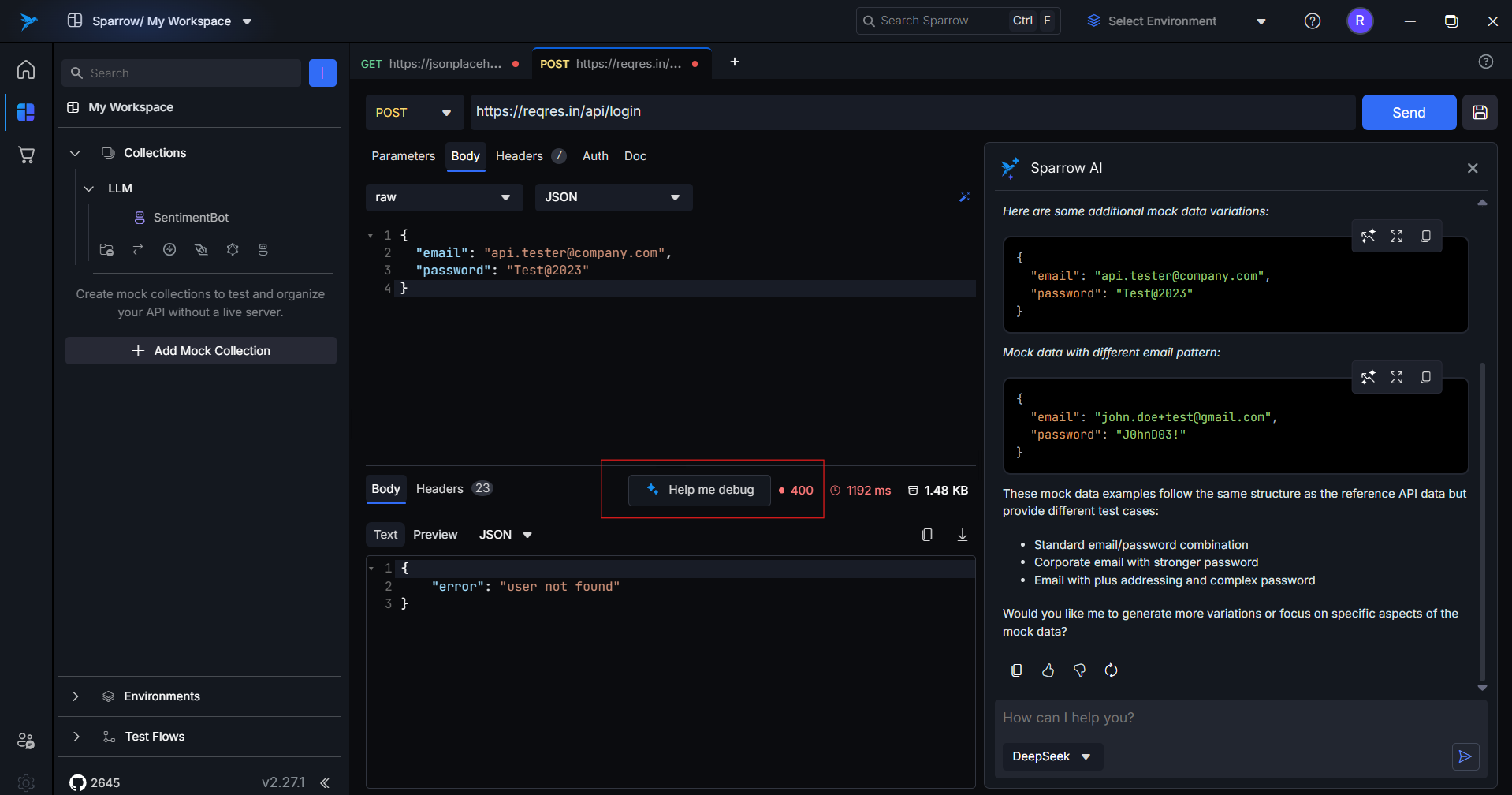This screenshot has width=1512, height=795.
Task: Open the DeepSeek model dropdown
Action: [x=1052, y=756]
